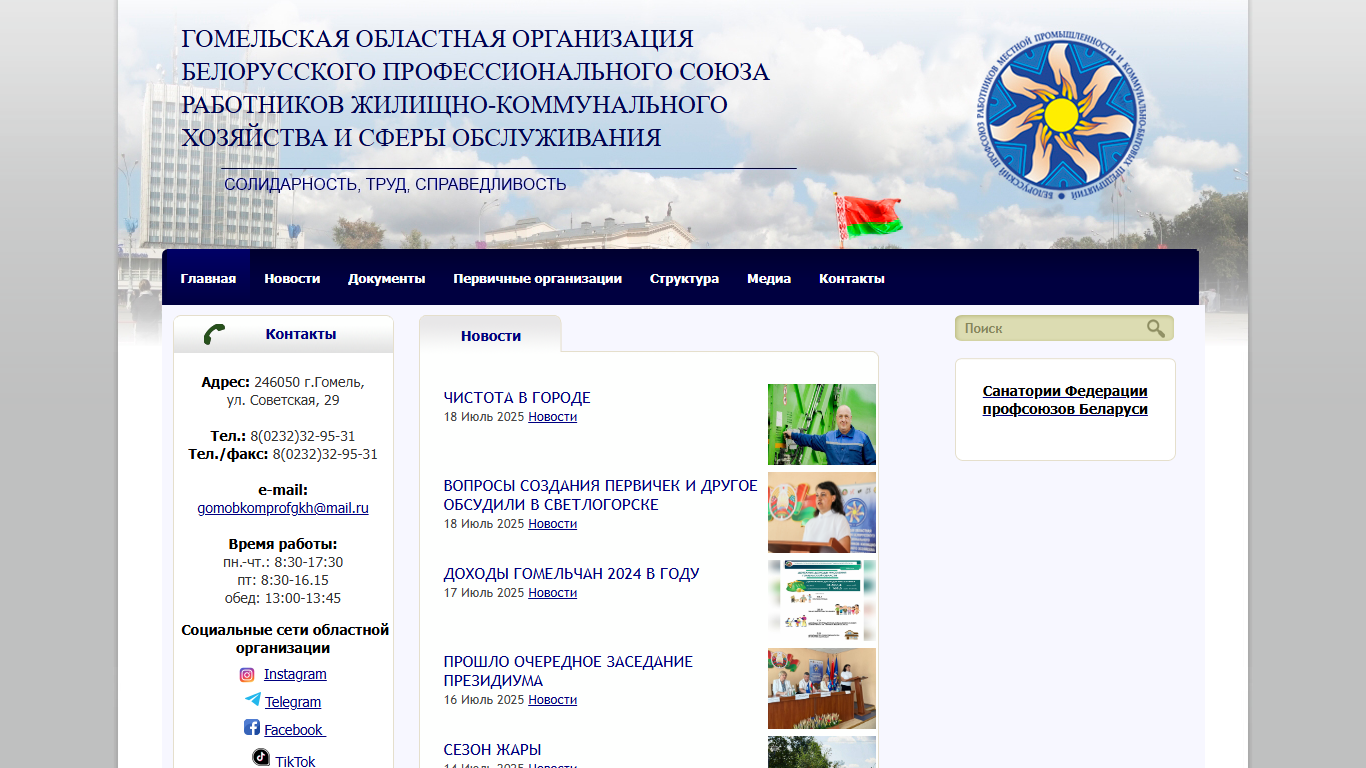Select the Новости tab above the news list
Screen dimensions: 1366x768
point(490,335)
